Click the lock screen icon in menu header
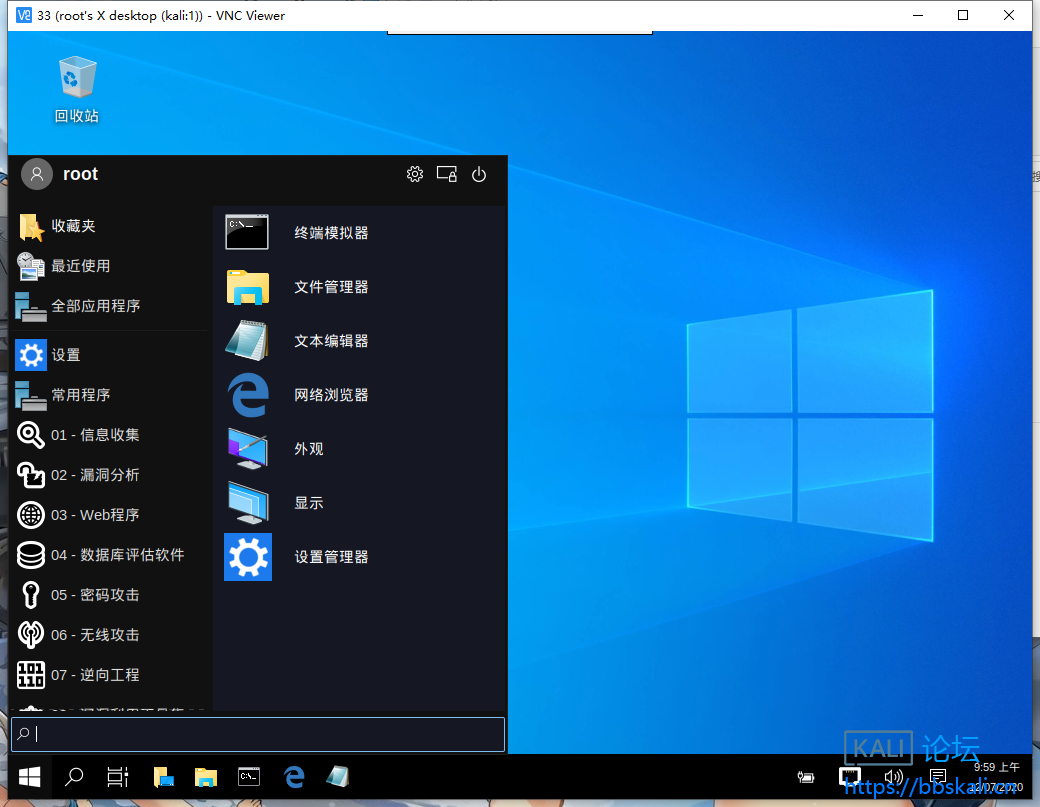Viewport: 1040px width, 807px height. (447, 174)
